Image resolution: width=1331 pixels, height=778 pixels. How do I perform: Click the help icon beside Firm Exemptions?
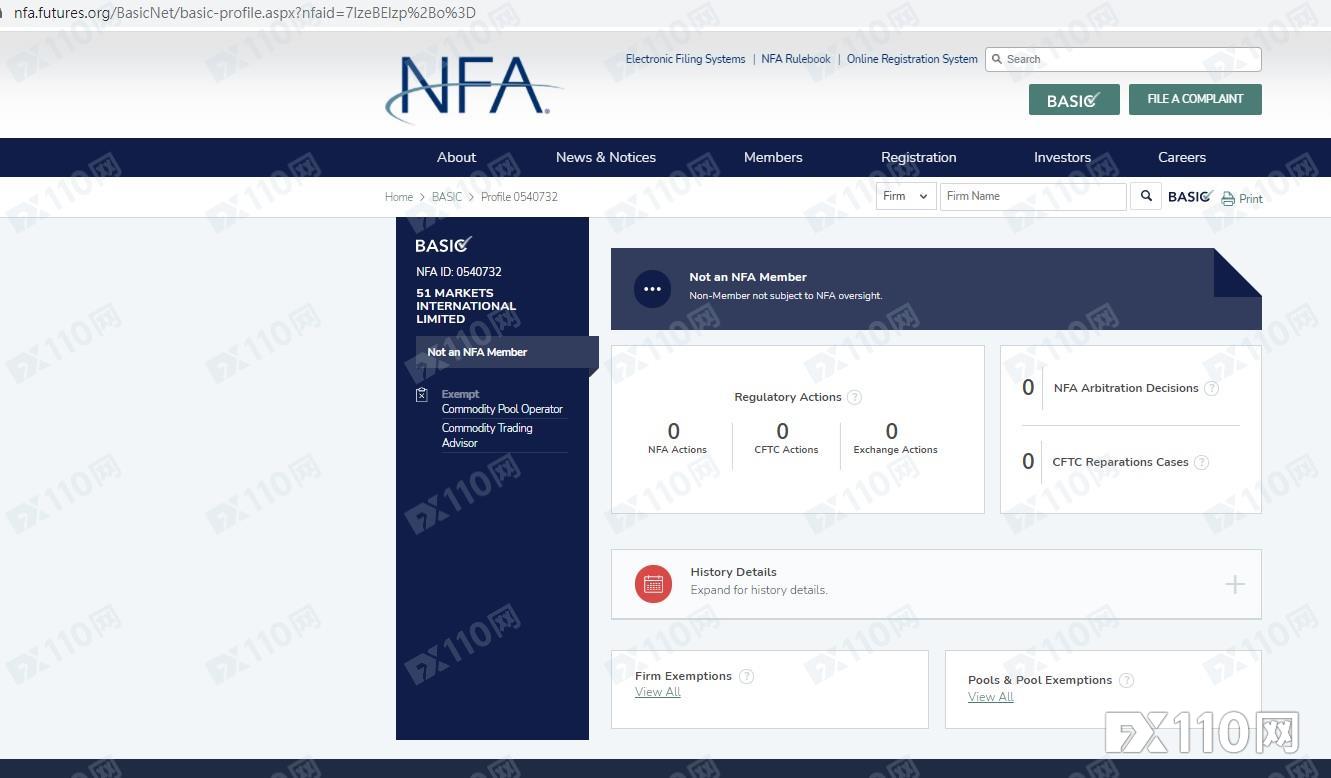[x=746, y=676]
